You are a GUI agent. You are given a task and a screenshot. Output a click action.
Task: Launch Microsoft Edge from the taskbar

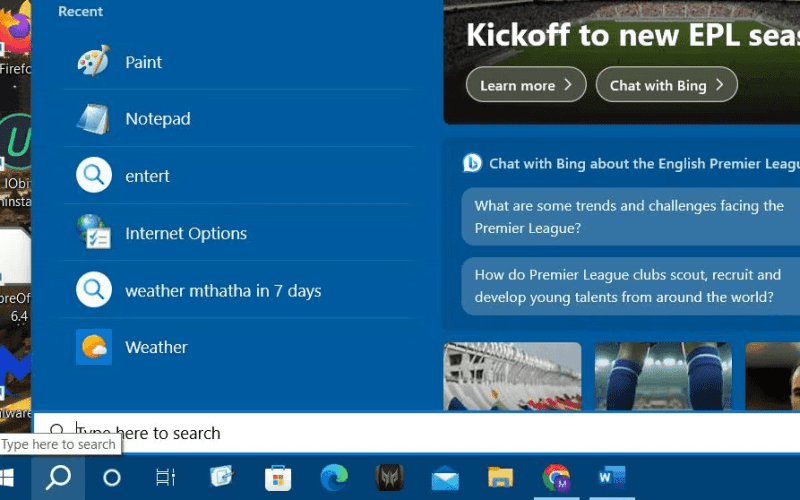[x=334, y=478]
